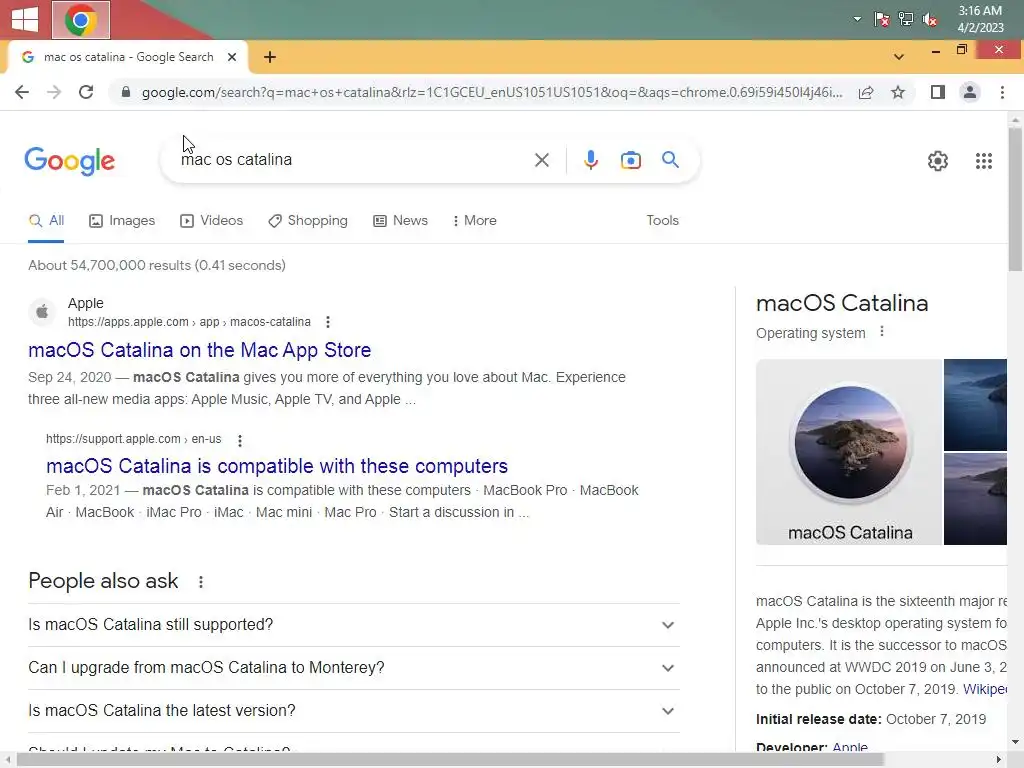View site info via the lock icon
1024x768 pixels.
pyautogui.click(x=126, y=92)
